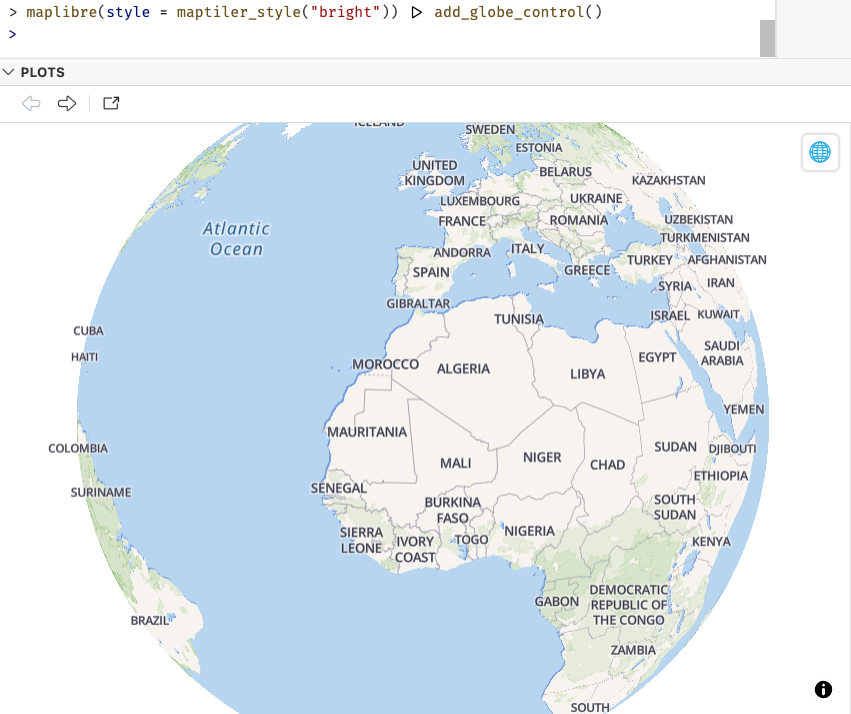Click the MALI country label
This screenshot has width=851, height=714.
pyautogui.click(x=455, y=463)
